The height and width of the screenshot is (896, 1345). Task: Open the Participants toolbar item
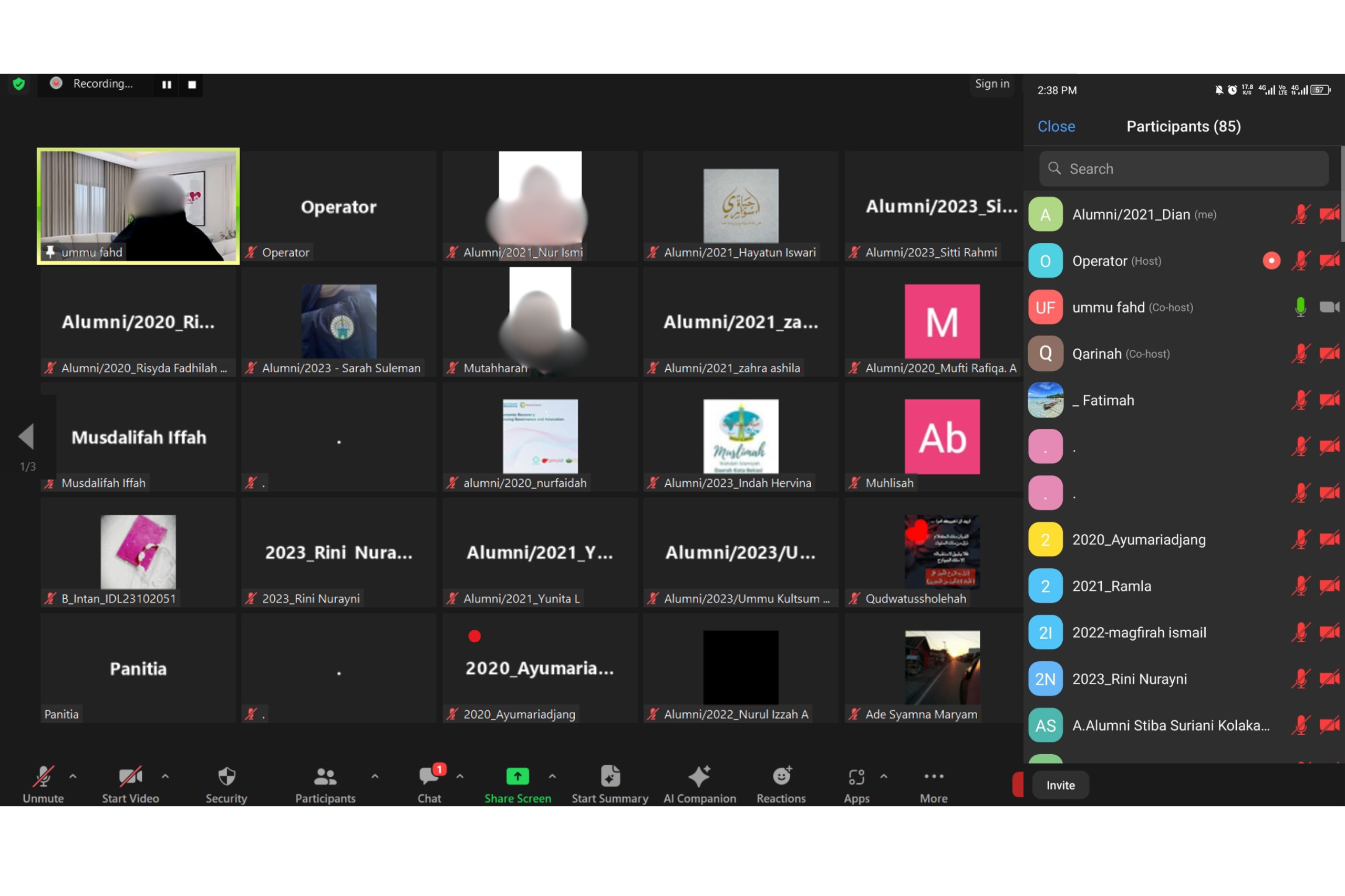coord(325,777)
